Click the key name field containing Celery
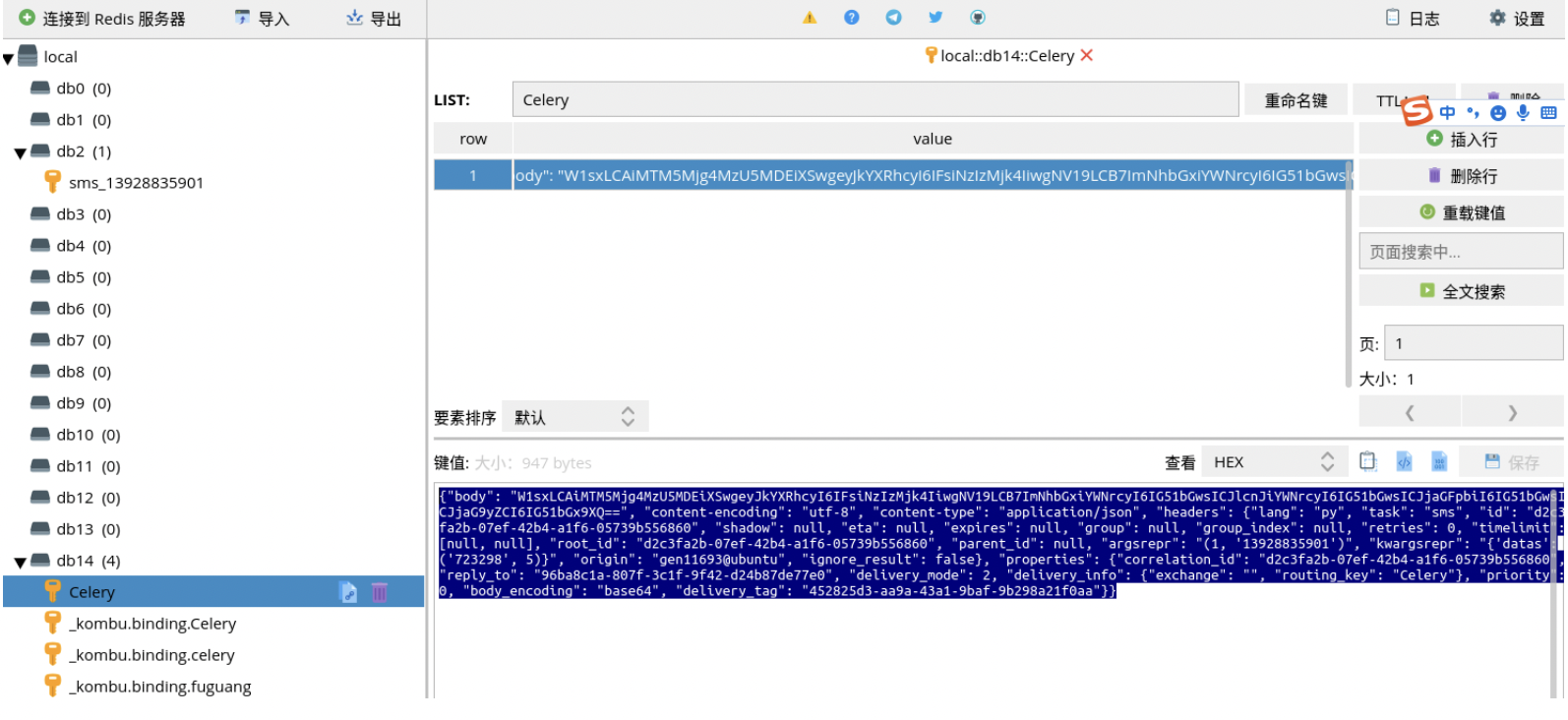This screenshot has height=720, width=1568. [x=875, y=99]
